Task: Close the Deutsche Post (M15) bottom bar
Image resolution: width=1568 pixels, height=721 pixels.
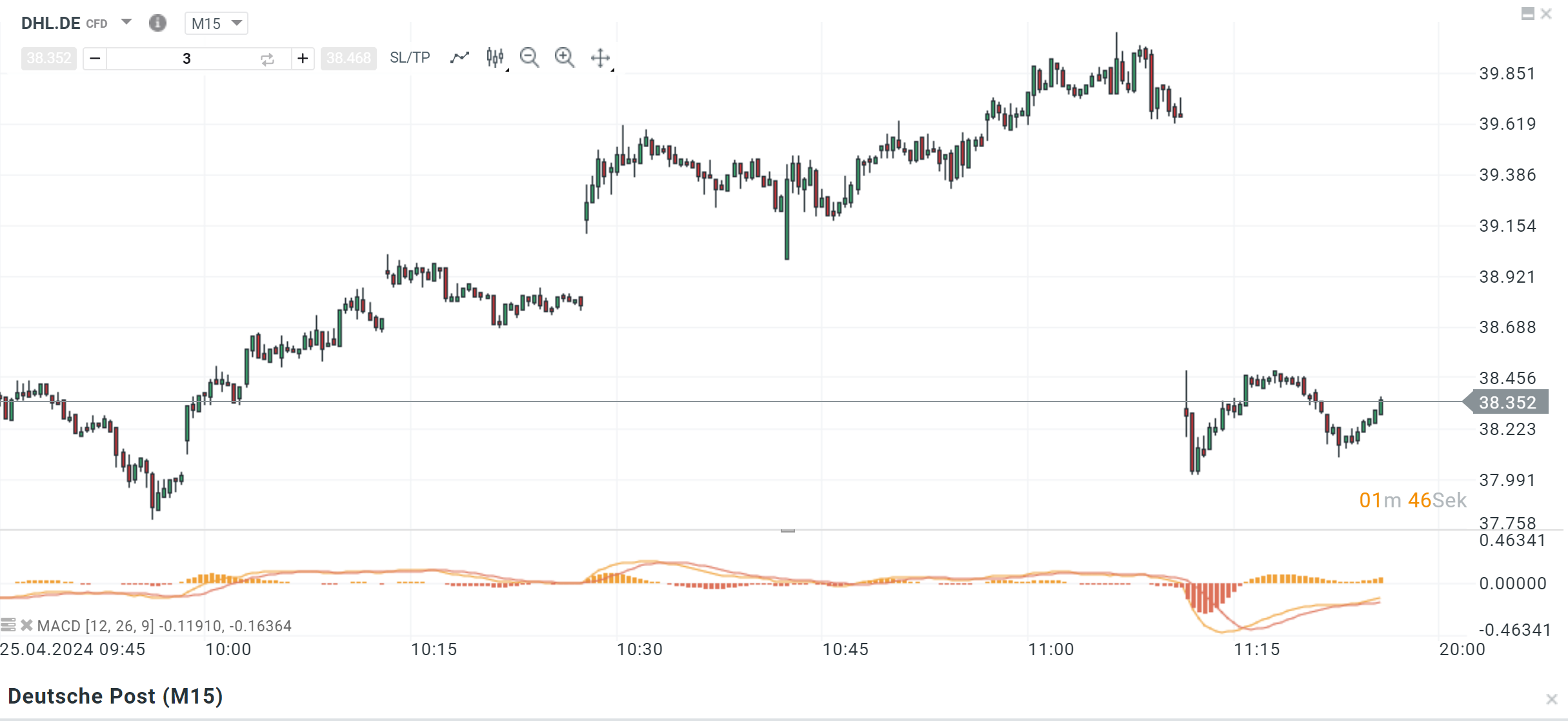Action: pyautogui.click(x=1552, y=699)
